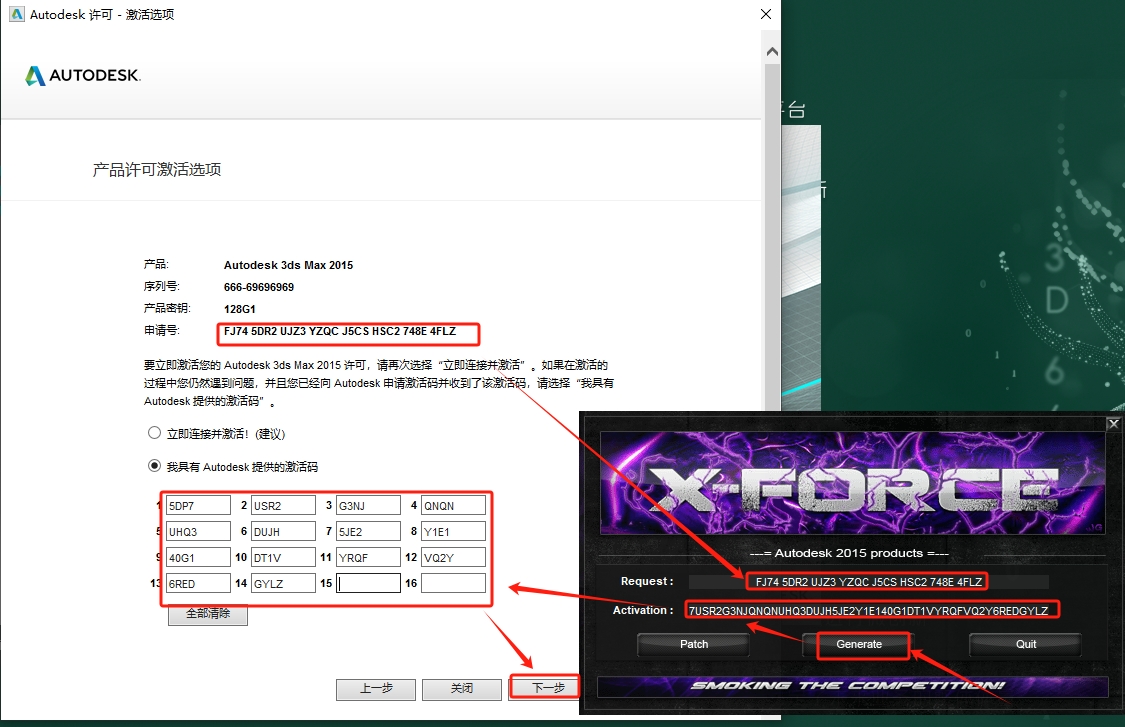
Task: Click the Autodesk logo in the header
Action: pyautogui.click(x=82, y=76)
